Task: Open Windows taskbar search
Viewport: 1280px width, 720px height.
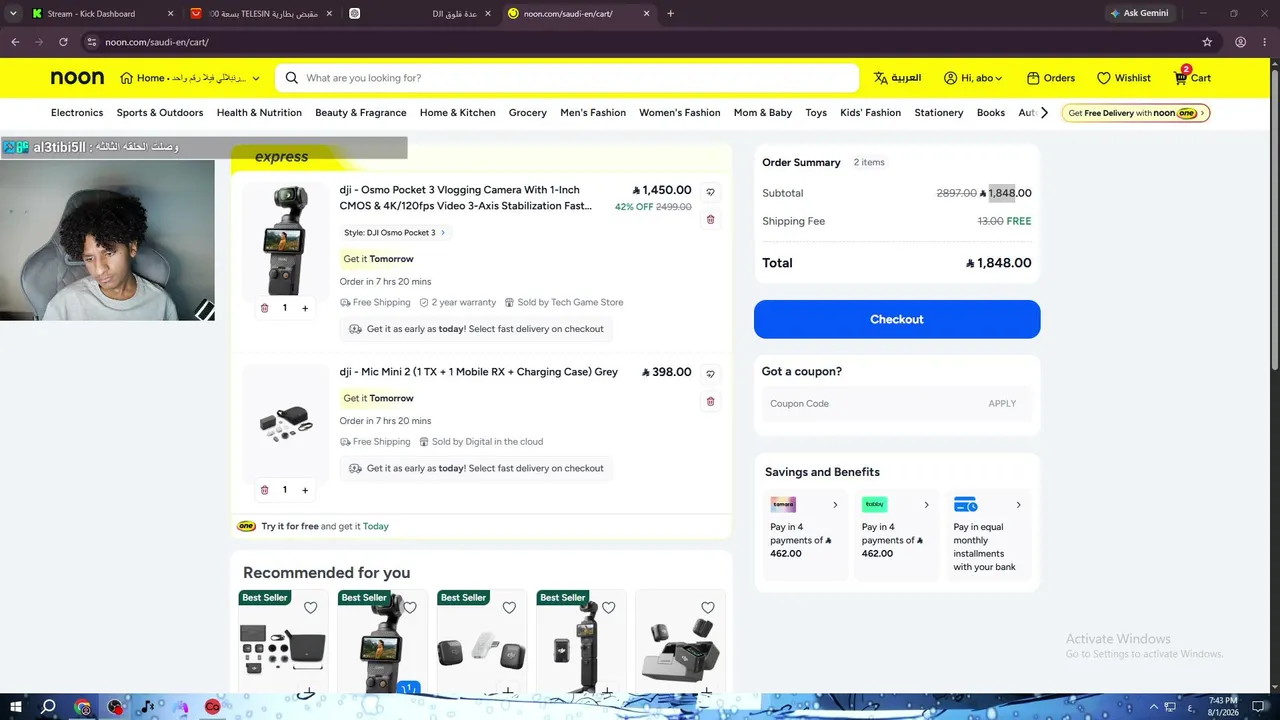Action: pos(48,707)
